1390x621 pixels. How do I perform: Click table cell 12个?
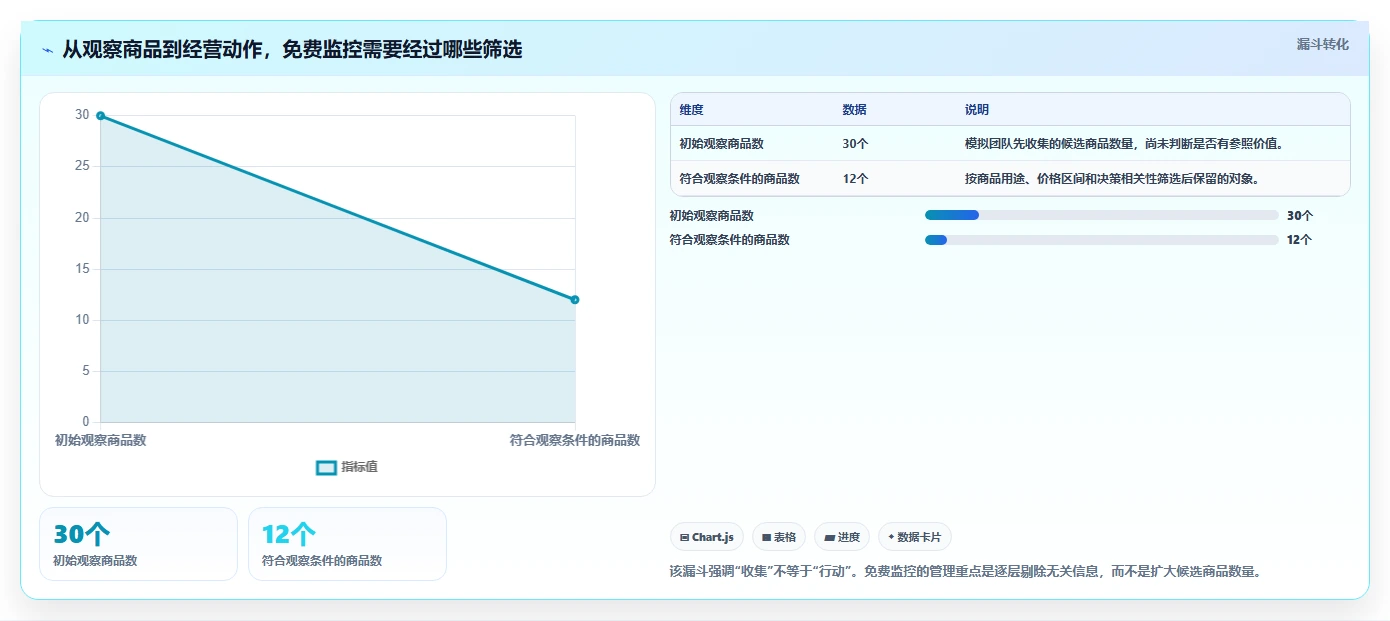855,179
